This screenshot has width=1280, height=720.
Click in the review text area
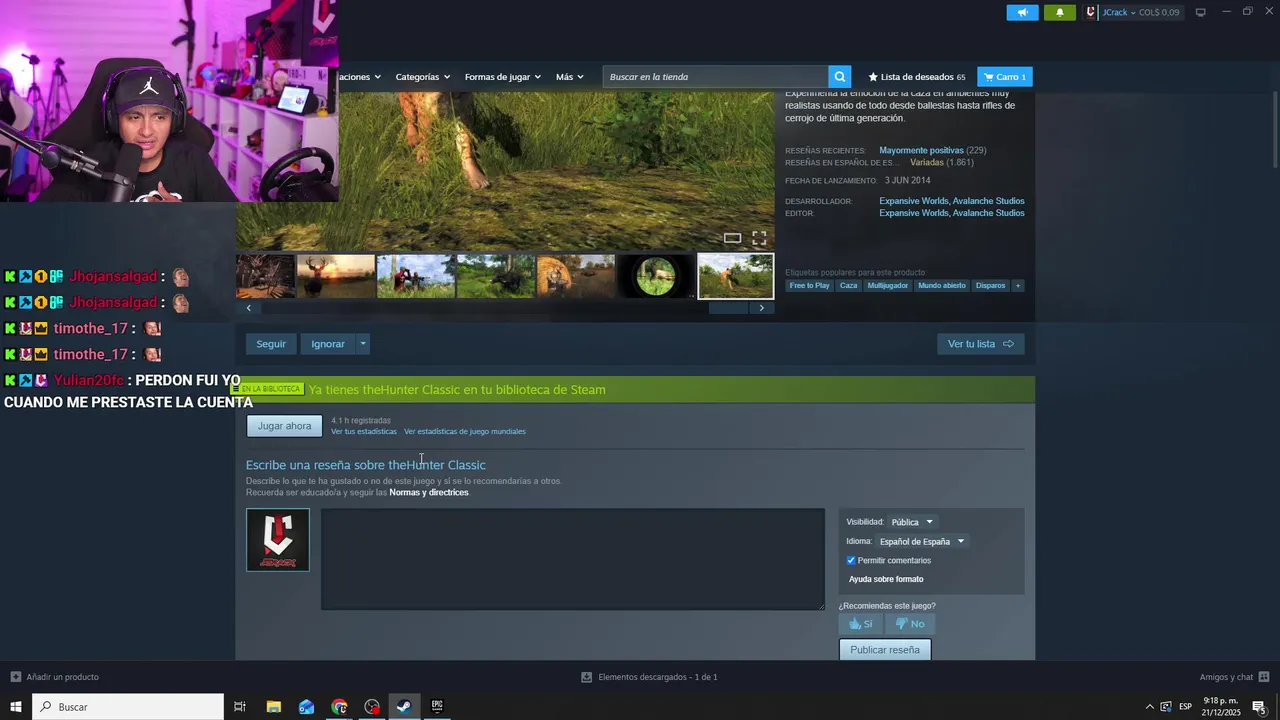[x=573, y=559]
